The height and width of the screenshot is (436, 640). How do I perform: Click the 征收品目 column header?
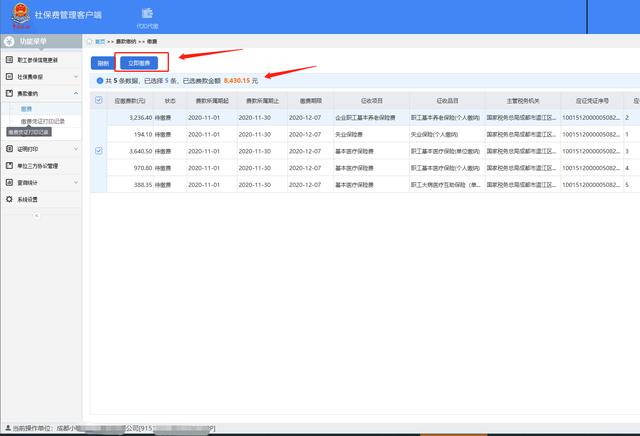pos(447,101)
